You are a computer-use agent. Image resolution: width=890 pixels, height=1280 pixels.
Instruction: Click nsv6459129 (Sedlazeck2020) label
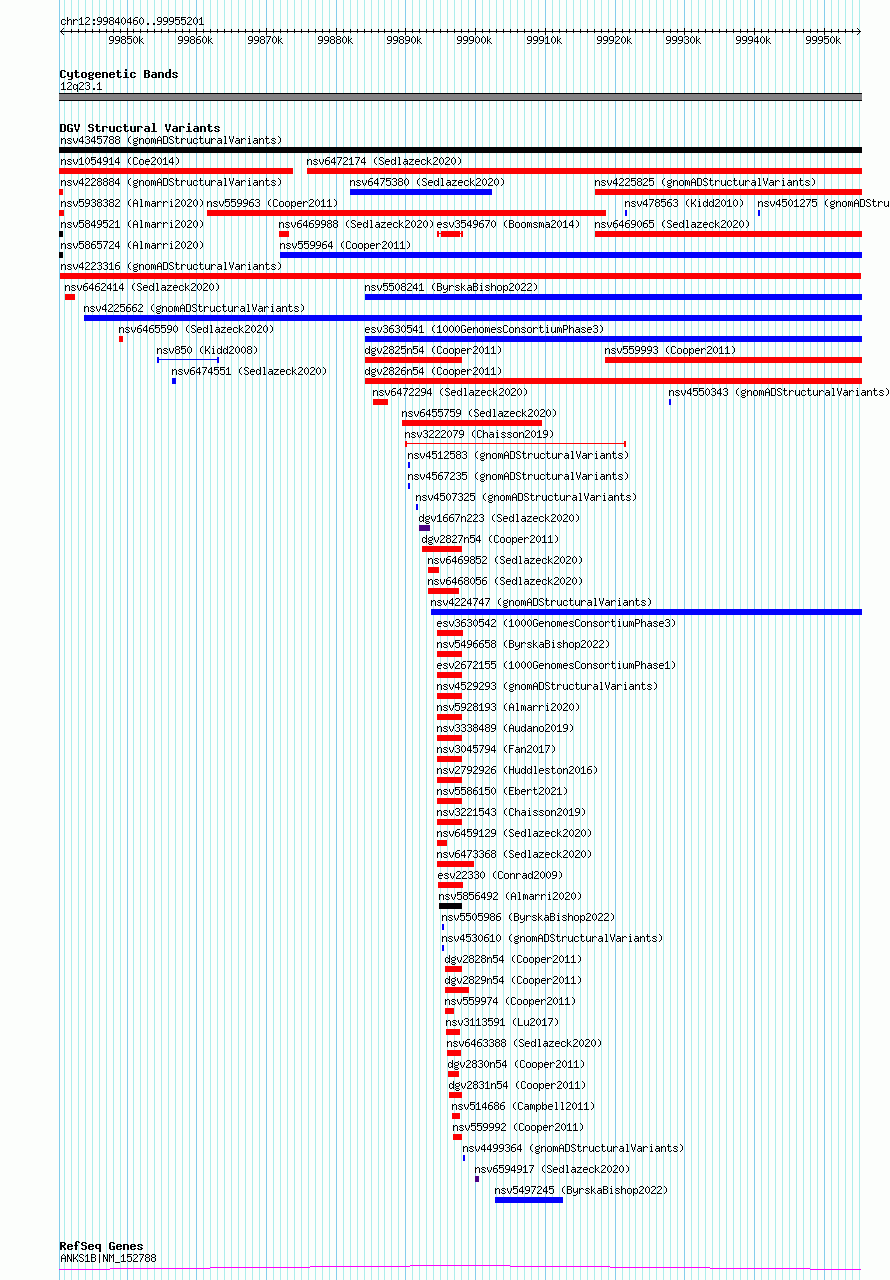click(x=514, y=833)
